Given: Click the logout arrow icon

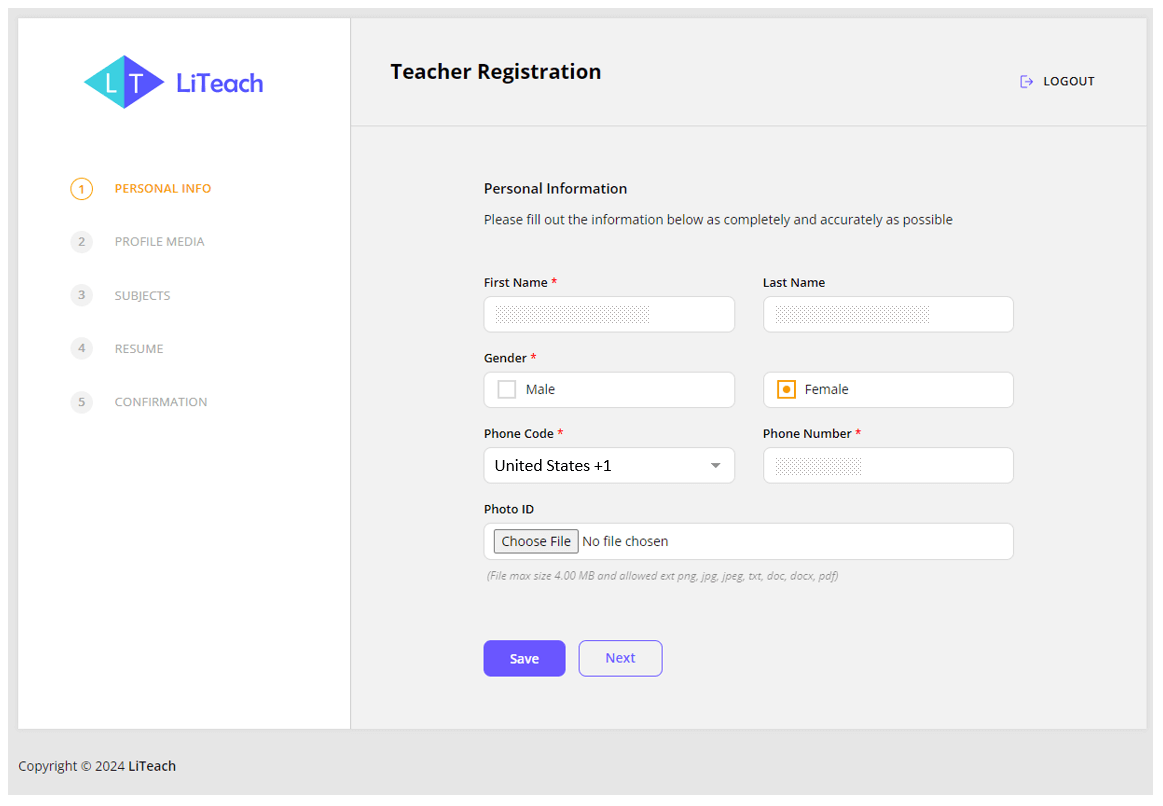Looking at the screenshot, I should pos(1027,82).
